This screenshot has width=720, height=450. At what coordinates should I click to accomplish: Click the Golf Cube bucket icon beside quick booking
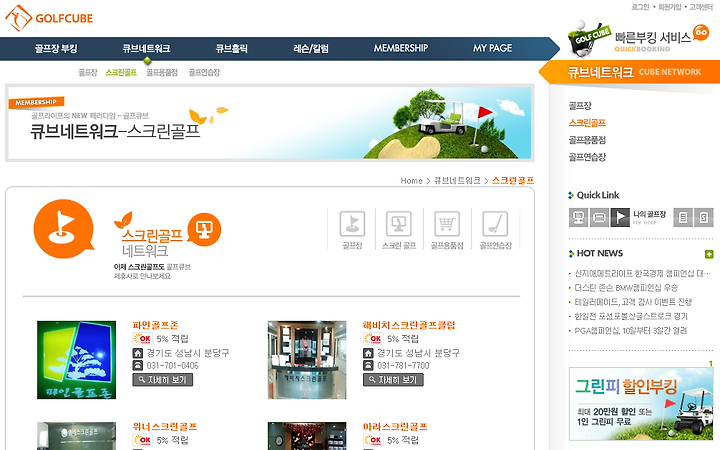pos(588,39)
